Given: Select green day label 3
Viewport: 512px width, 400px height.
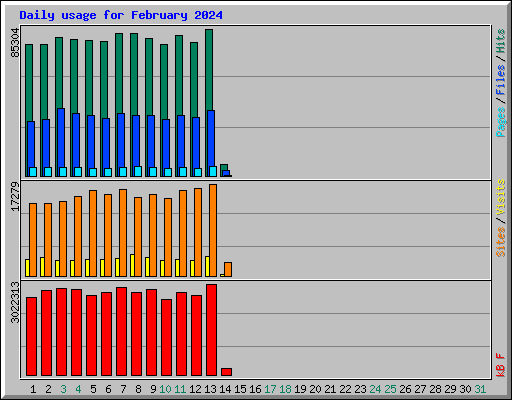Looking at the screenshot, I should coord(63,389).
